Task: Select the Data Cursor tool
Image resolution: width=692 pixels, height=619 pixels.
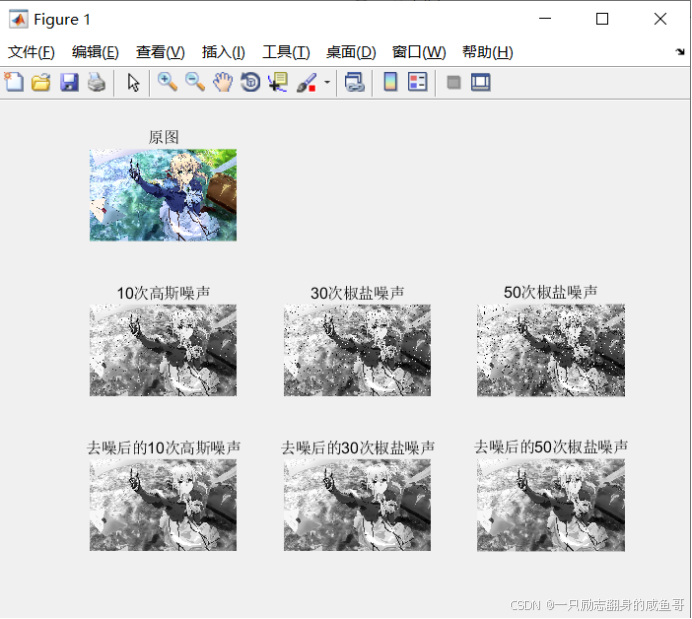Action: coord(278,83)
